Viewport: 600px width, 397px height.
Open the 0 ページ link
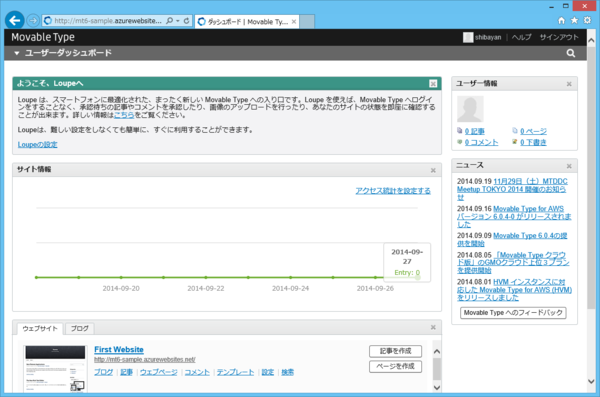point(533,131)
